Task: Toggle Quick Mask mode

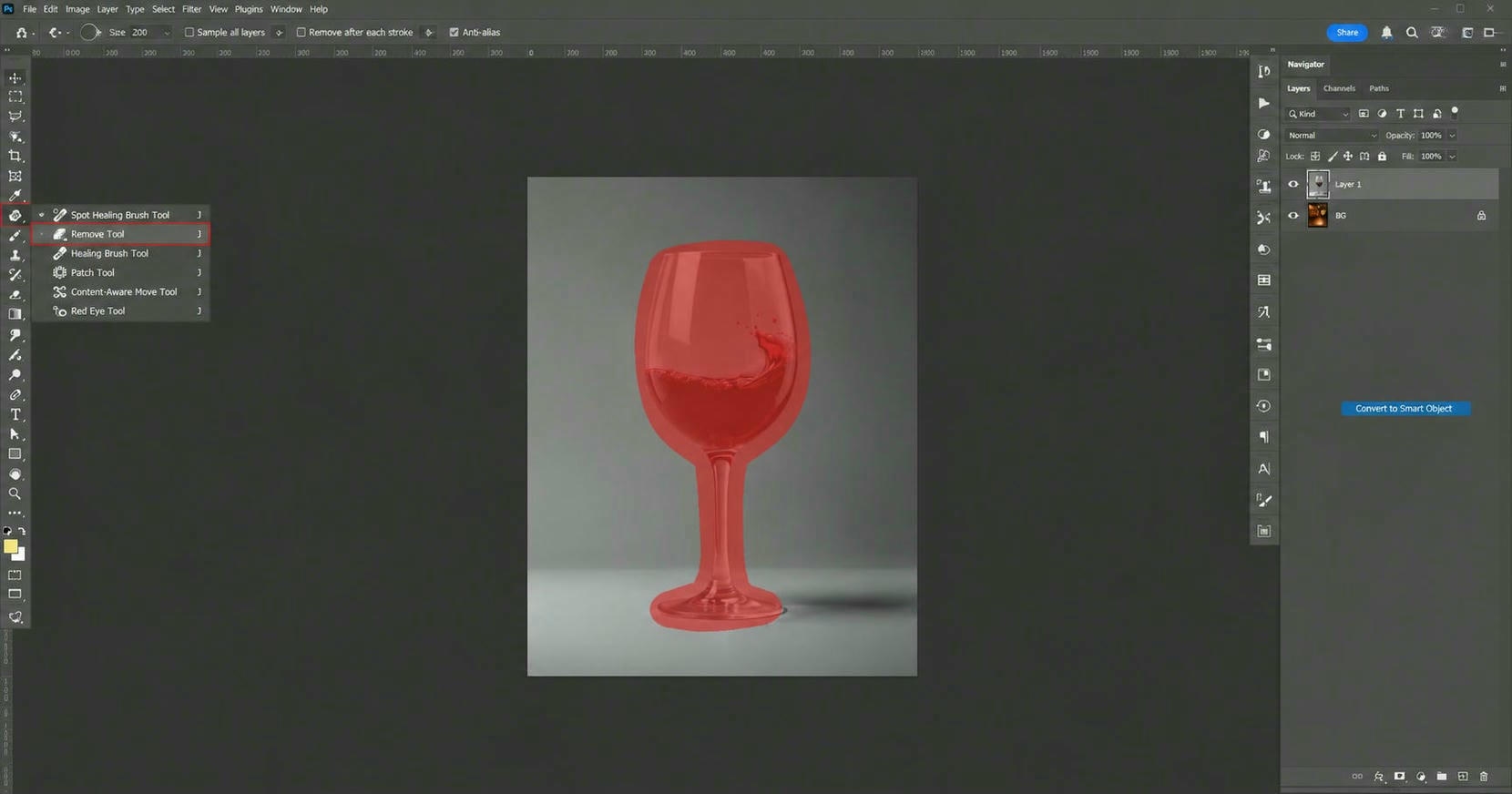Action: coord(15,575)
